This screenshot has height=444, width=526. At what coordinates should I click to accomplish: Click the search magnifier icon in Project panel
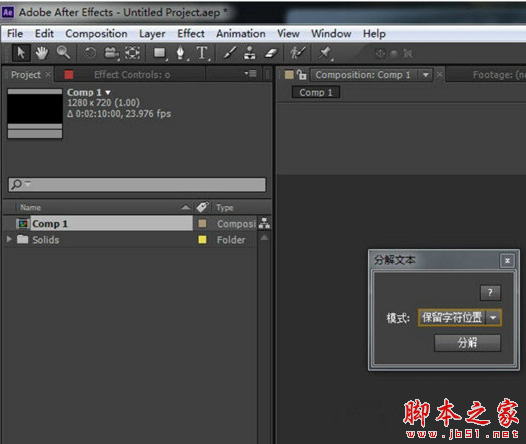pos(16,184)
